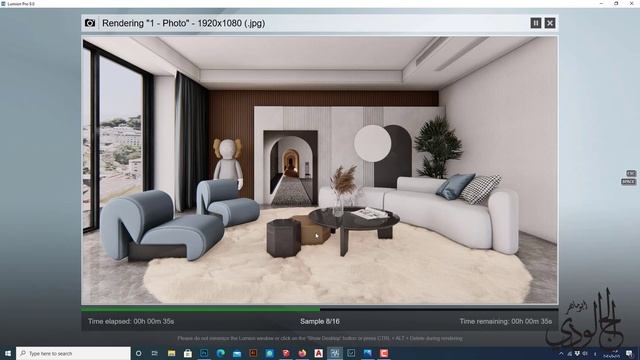Restore down the Lumion Pro window
Screen dimensions: 640x360
[x=616, y=3]
